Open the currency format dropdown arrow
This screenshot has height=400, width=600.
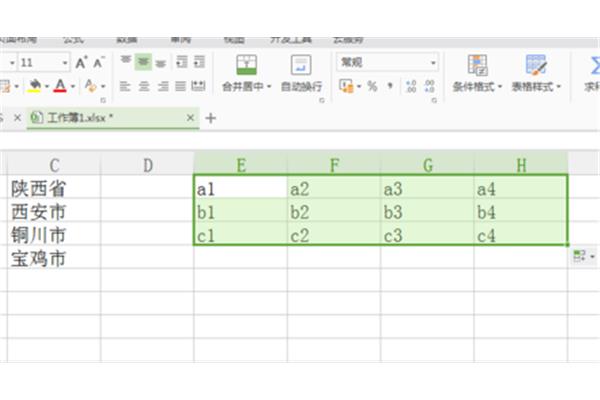(x=359, y=87)
